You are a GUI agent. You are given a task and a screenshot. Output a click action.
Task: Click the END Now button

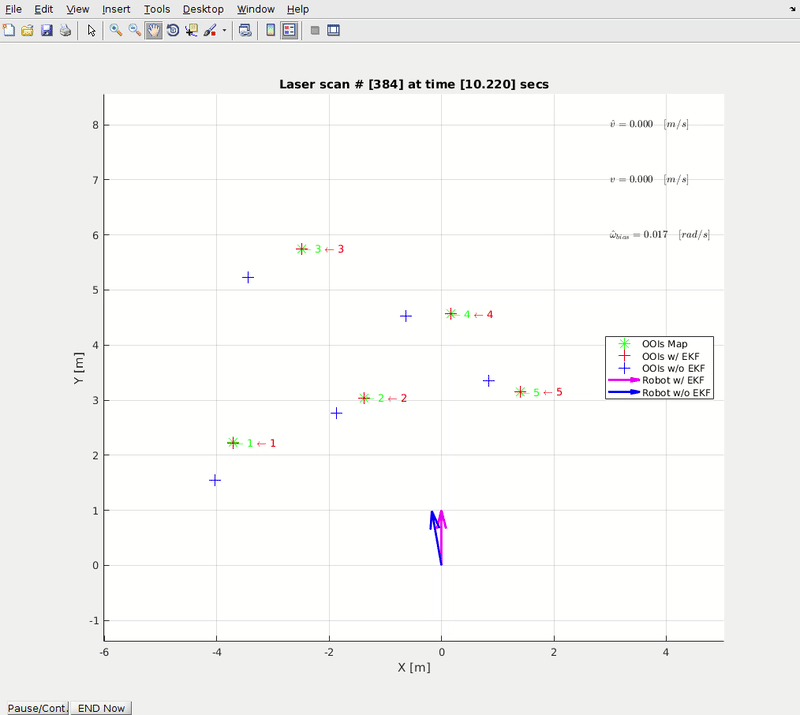pyautogui.click(x=101, y=708)
